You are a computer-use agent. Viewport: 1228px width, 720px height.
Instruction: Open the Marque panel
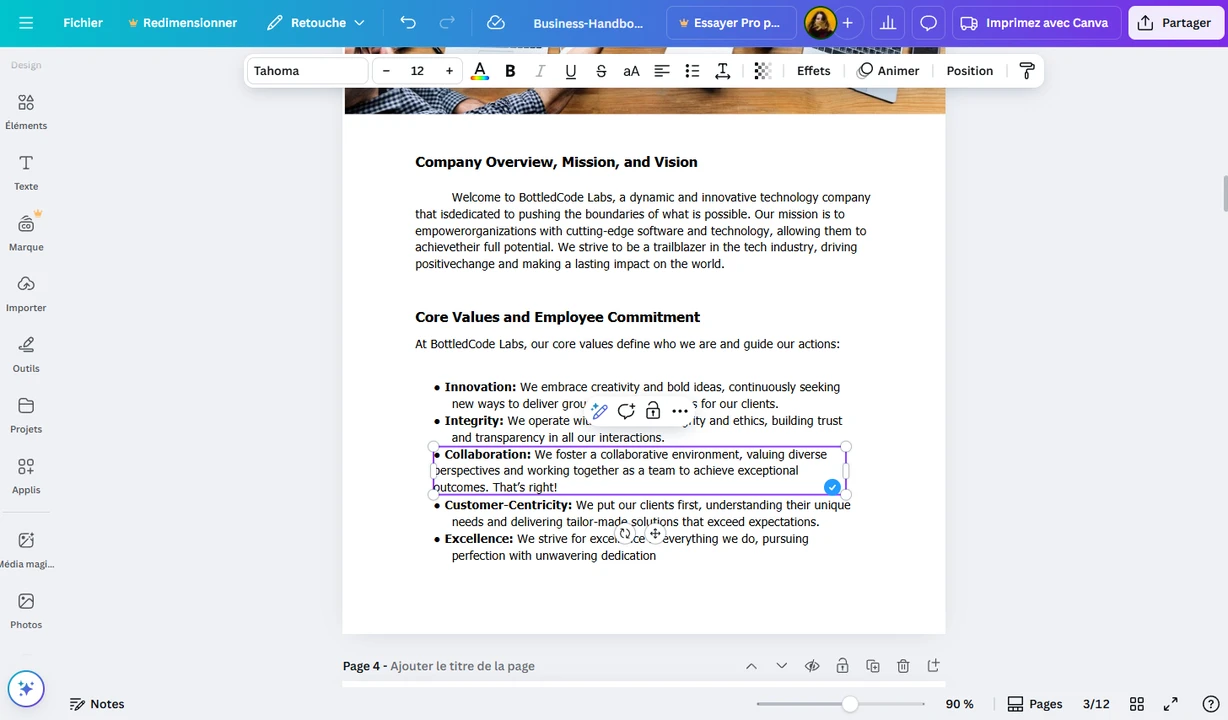click(x=26, y=234)
